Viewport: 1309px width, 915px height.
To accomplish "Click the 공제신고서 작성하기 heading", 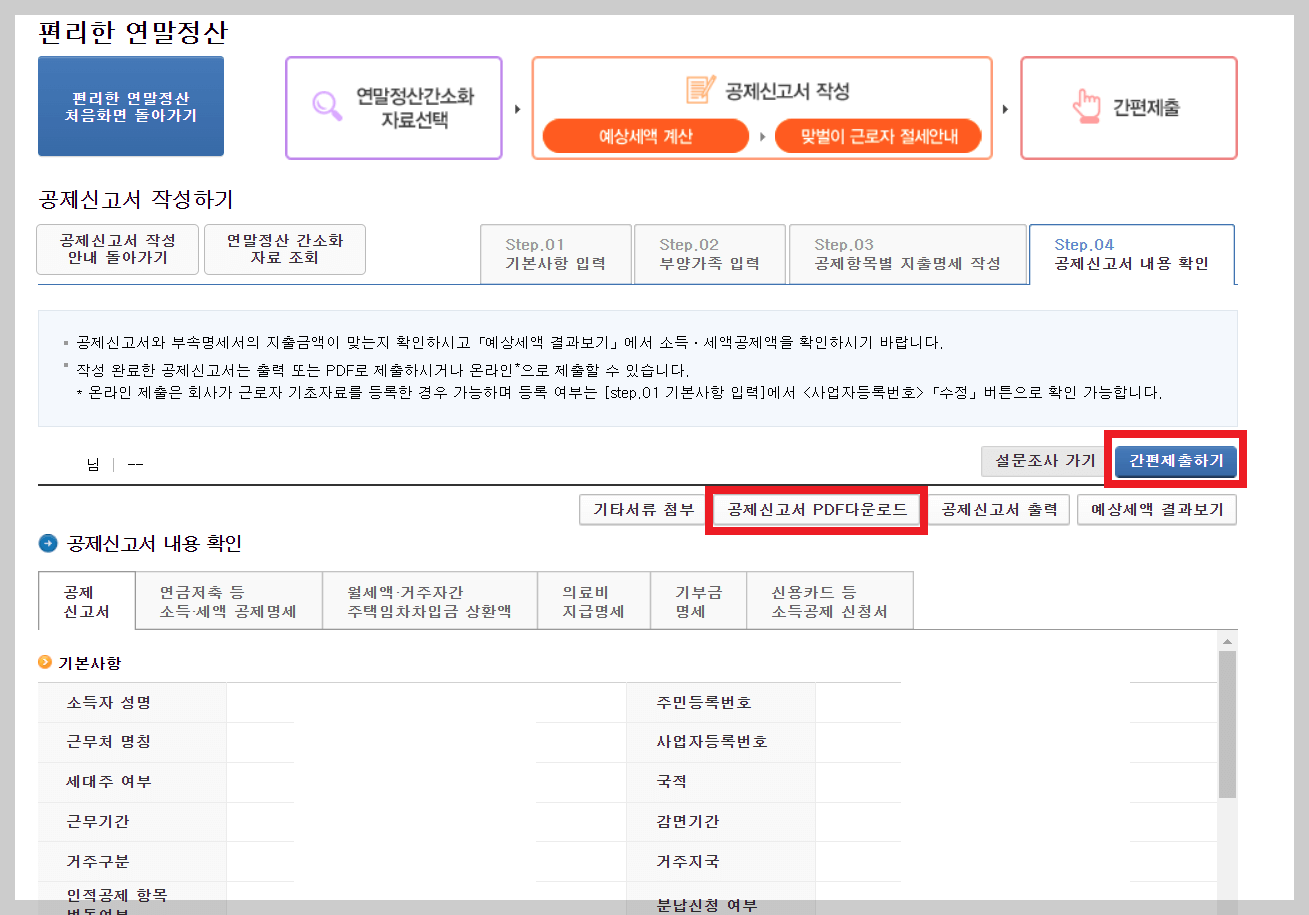I will click(x=135, y=198).
